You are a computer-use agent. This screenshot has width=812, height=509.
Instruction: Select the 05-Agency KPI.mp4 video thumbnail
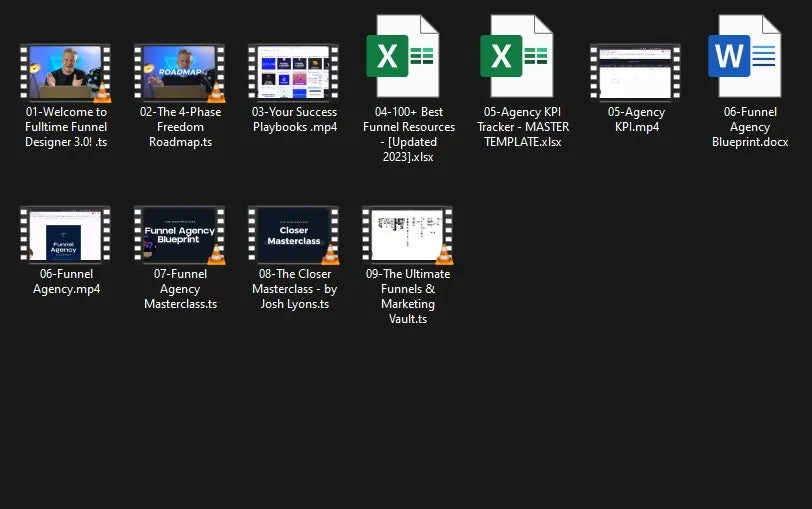(x=635, y=72)
